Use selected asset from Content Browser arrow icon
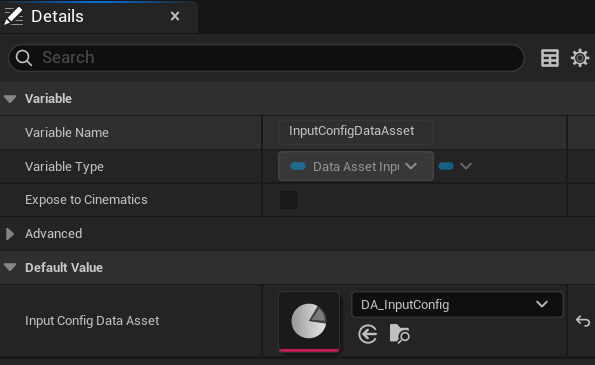The width and height of the screenshot is (595, 365). click(x=367, y=334)
